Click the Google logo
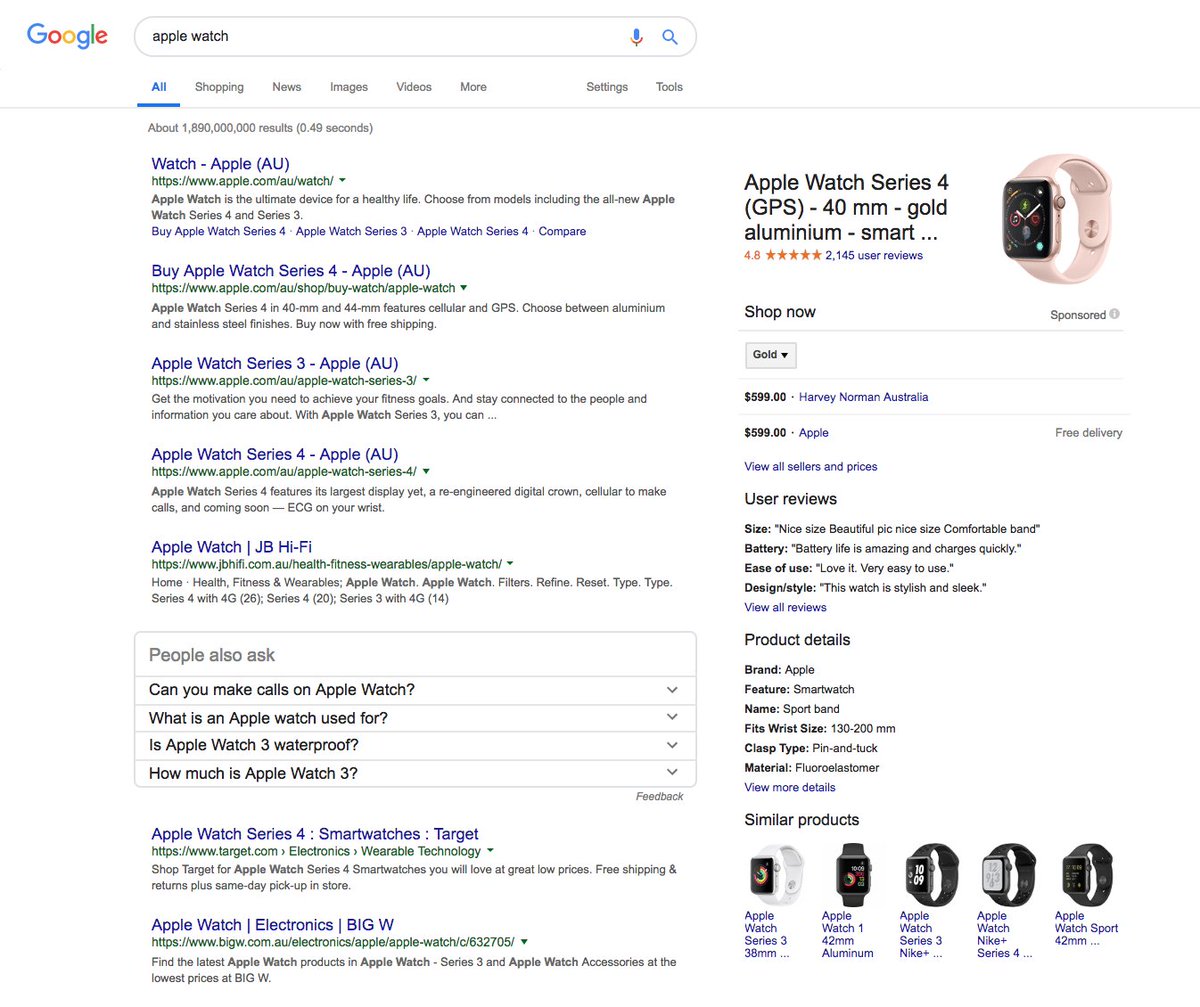Screen dimensions: 1200x1007 pos(67,35)
